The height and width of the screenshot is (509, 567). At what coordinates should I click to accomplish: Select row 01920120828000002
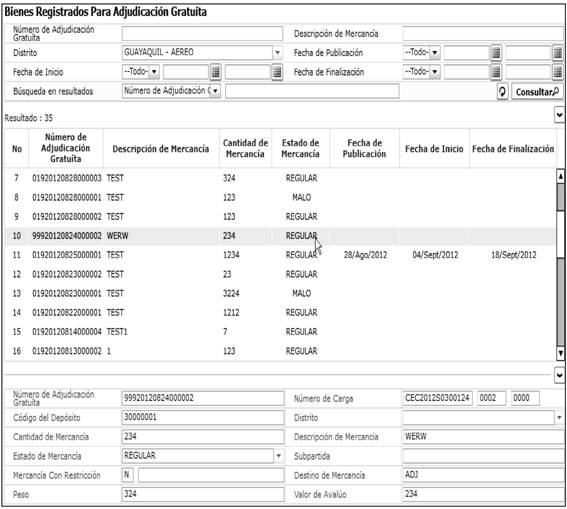point(280,217)
